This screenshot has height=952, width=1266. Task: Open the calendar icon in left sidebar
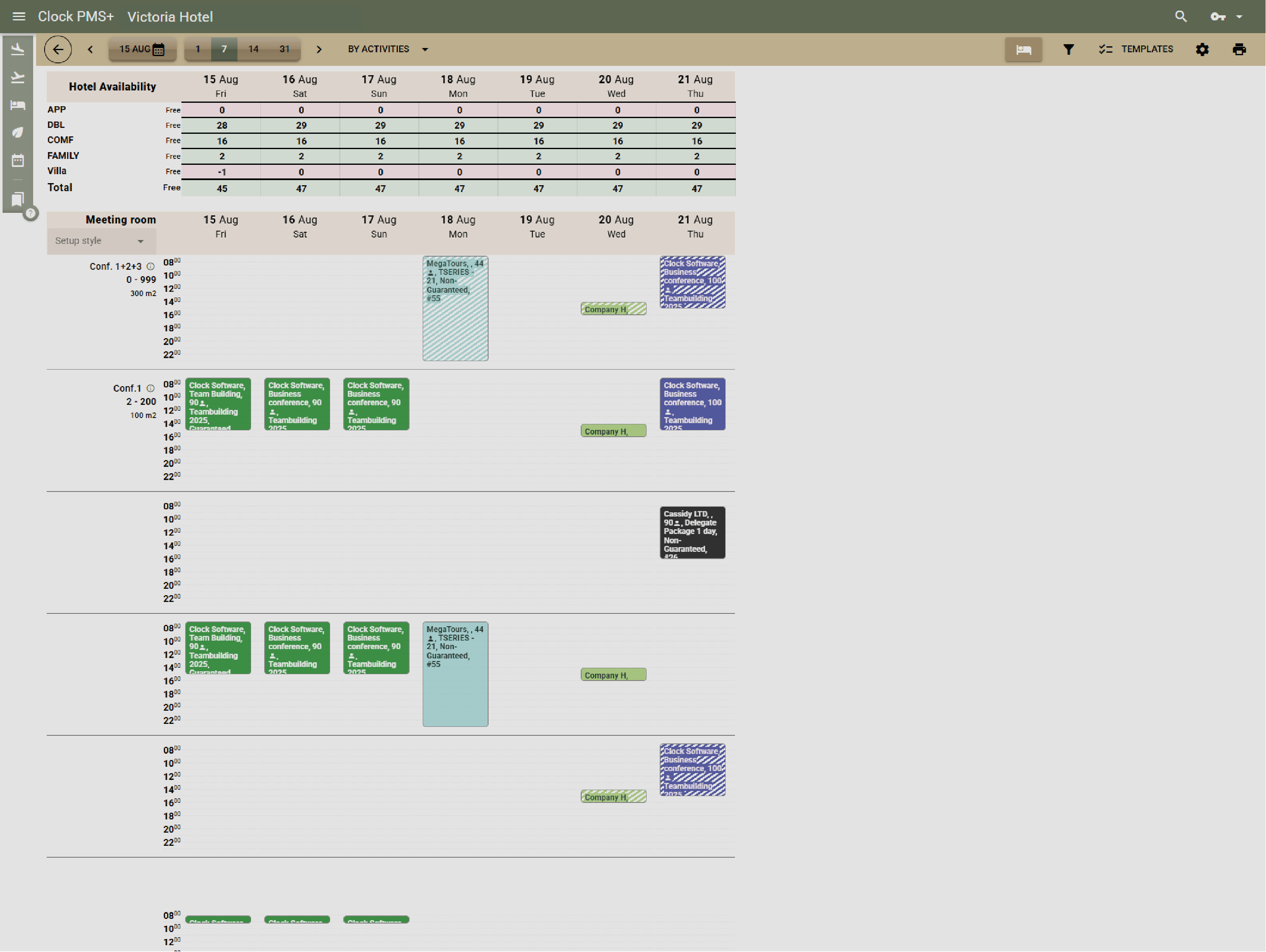coord(18,160)
